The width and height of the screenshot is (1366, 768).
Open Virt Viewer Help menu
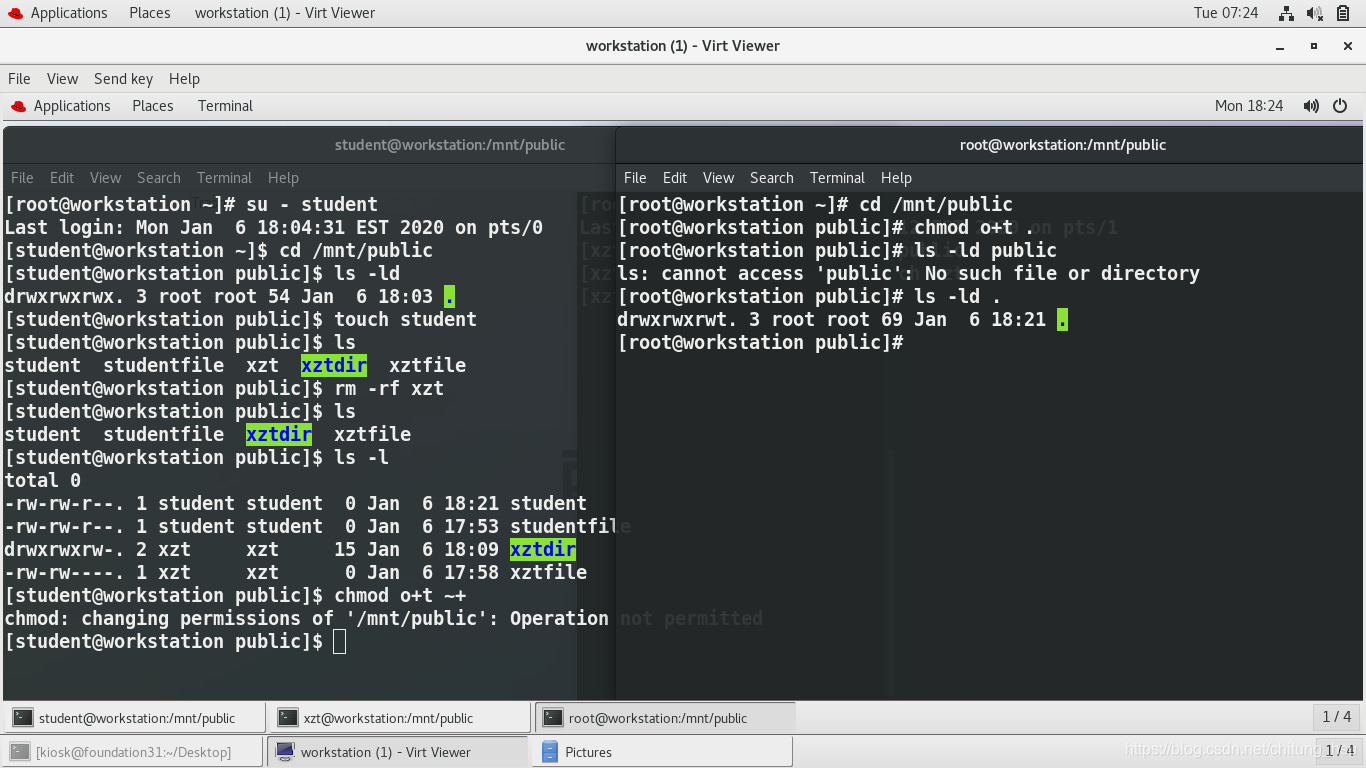point(184,78)
